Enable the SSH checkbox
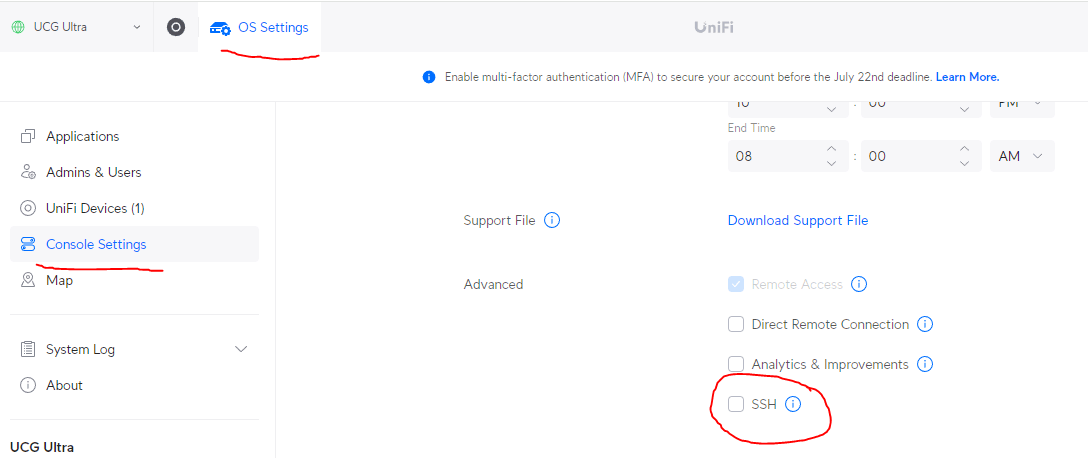Screen dimensions: 1088x458 (736, 404)
